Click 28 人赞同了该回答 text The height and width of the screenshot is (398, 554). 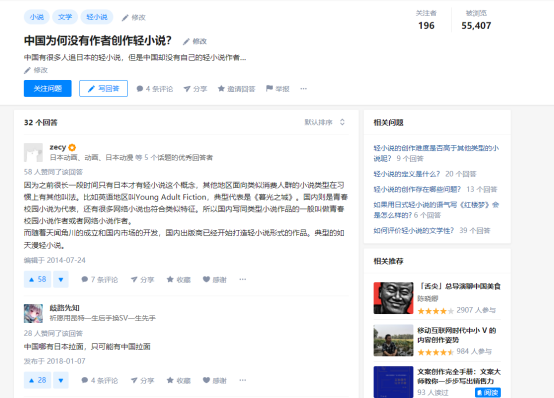click(x=53, y=333)
